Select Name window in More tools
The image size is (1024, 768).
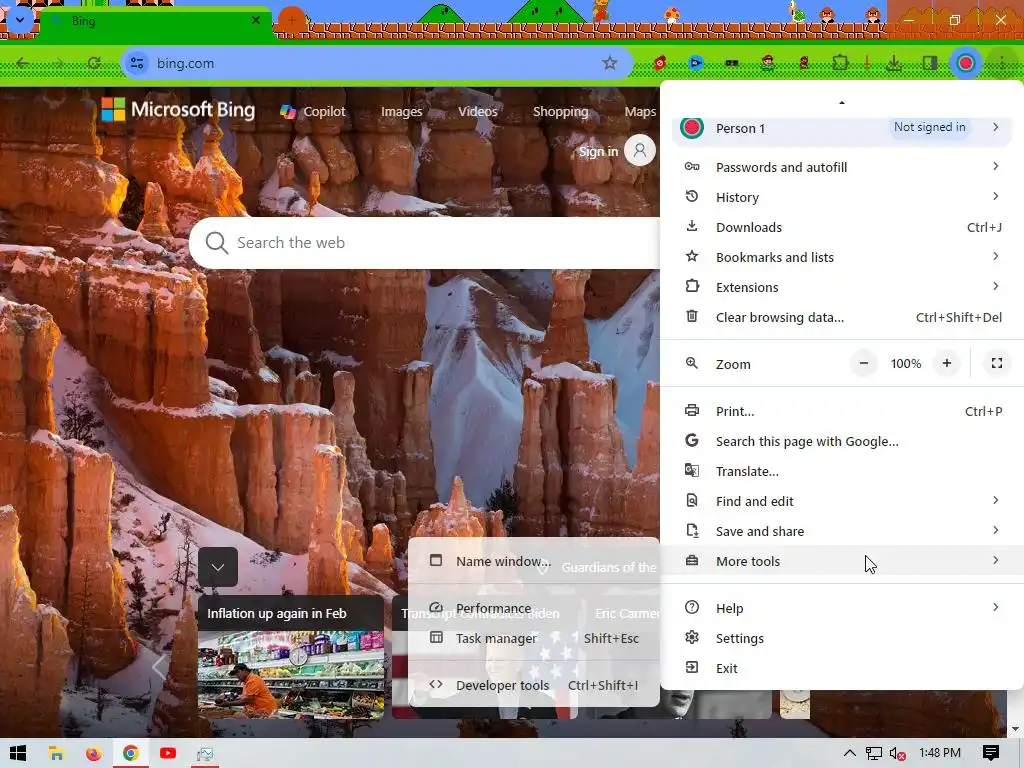534,562
